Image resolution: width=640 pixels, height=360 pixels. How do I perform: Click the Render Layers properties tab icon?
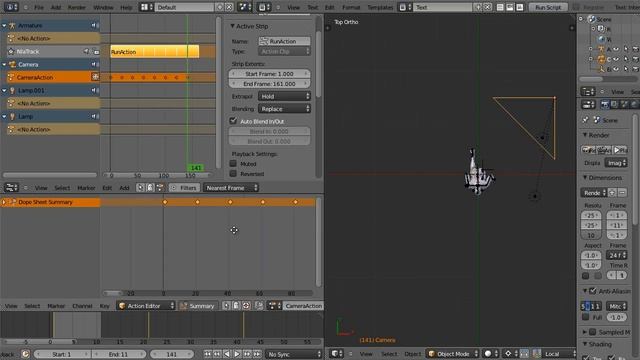click(x=614, y=105)
